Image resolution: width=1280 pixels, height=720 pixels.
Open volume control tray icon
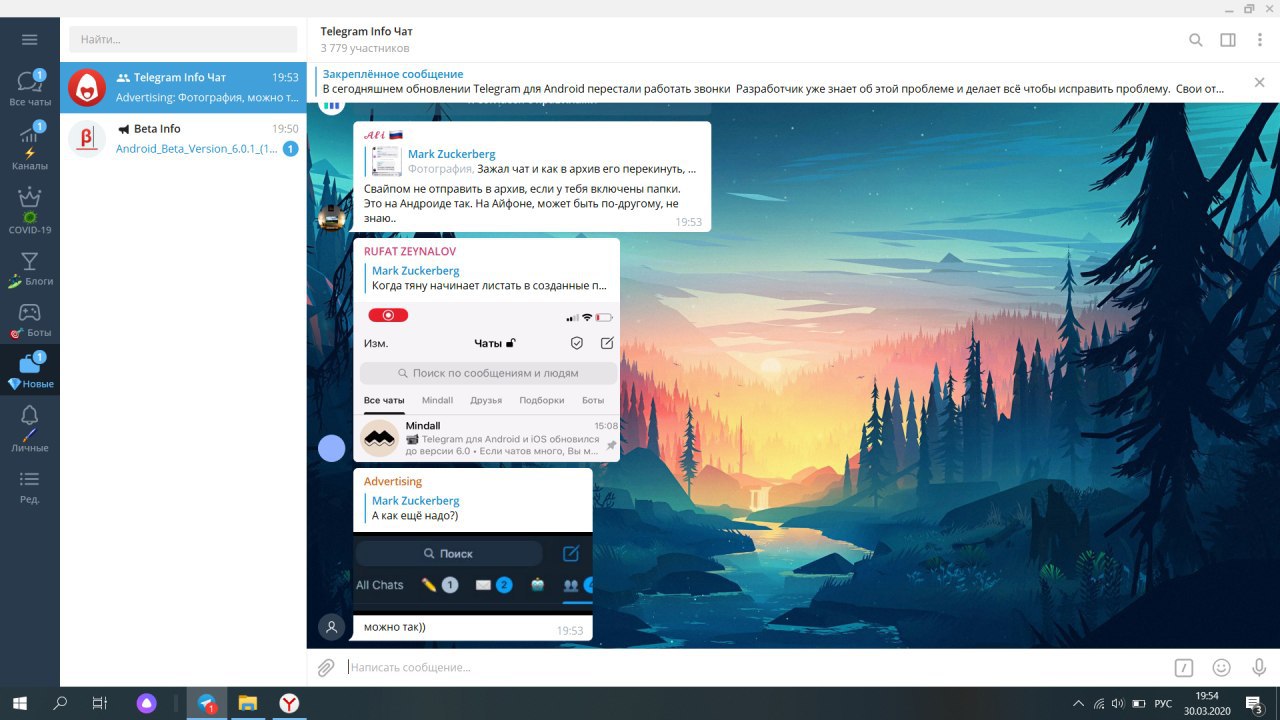[x=1118, y=704]
